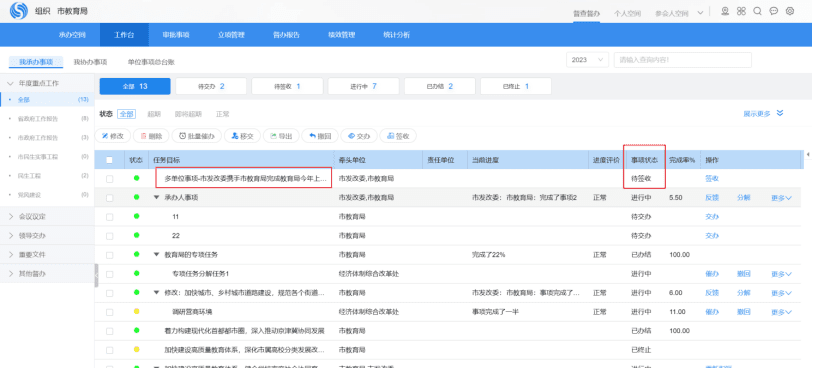
Task: Switch to 立项管理 nav tab
Action: pyautogui.click(x=231, y=35)
